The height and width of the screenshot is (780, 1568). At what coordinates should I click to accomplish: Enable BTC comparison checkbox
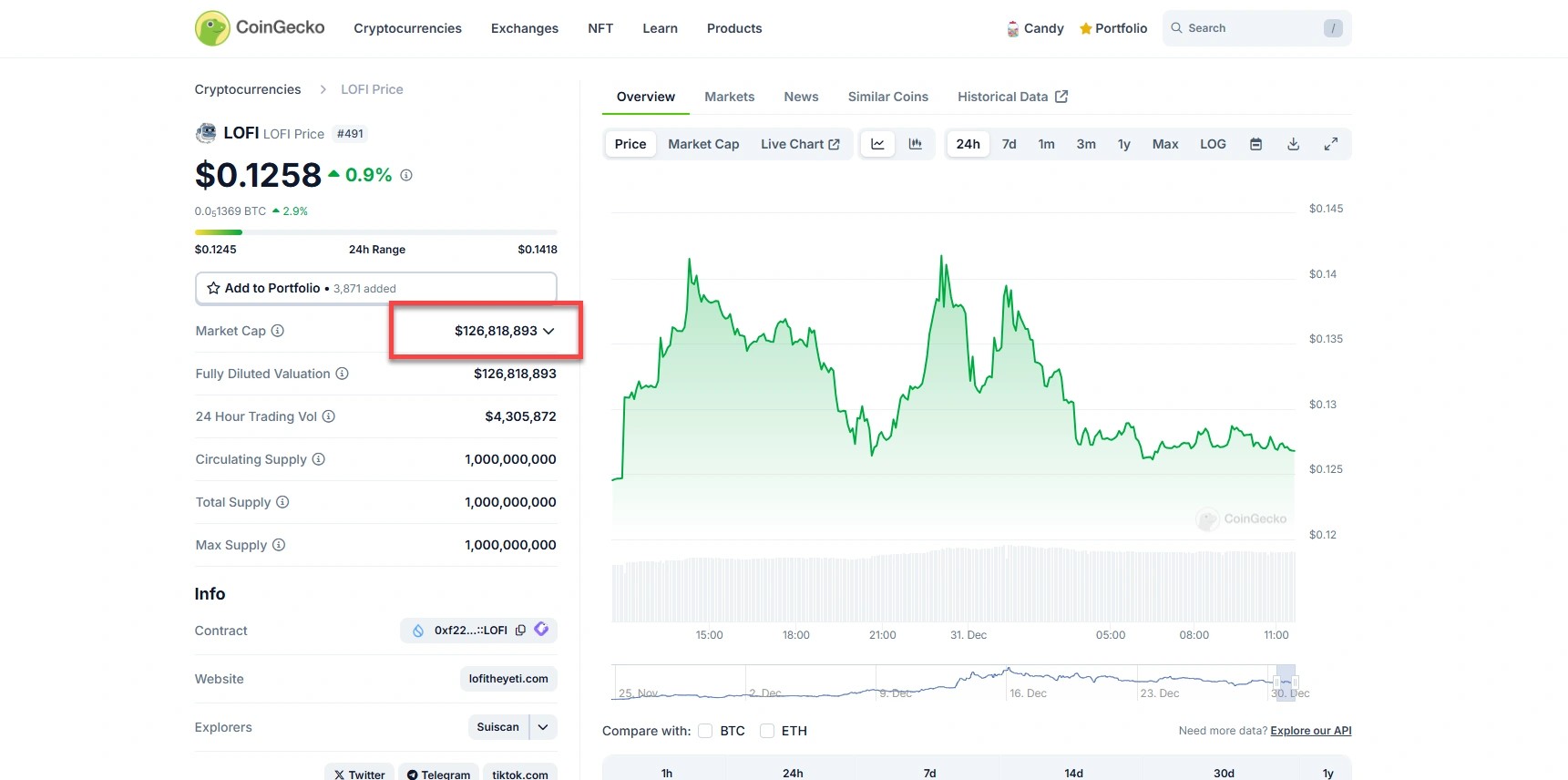[705, 731]
